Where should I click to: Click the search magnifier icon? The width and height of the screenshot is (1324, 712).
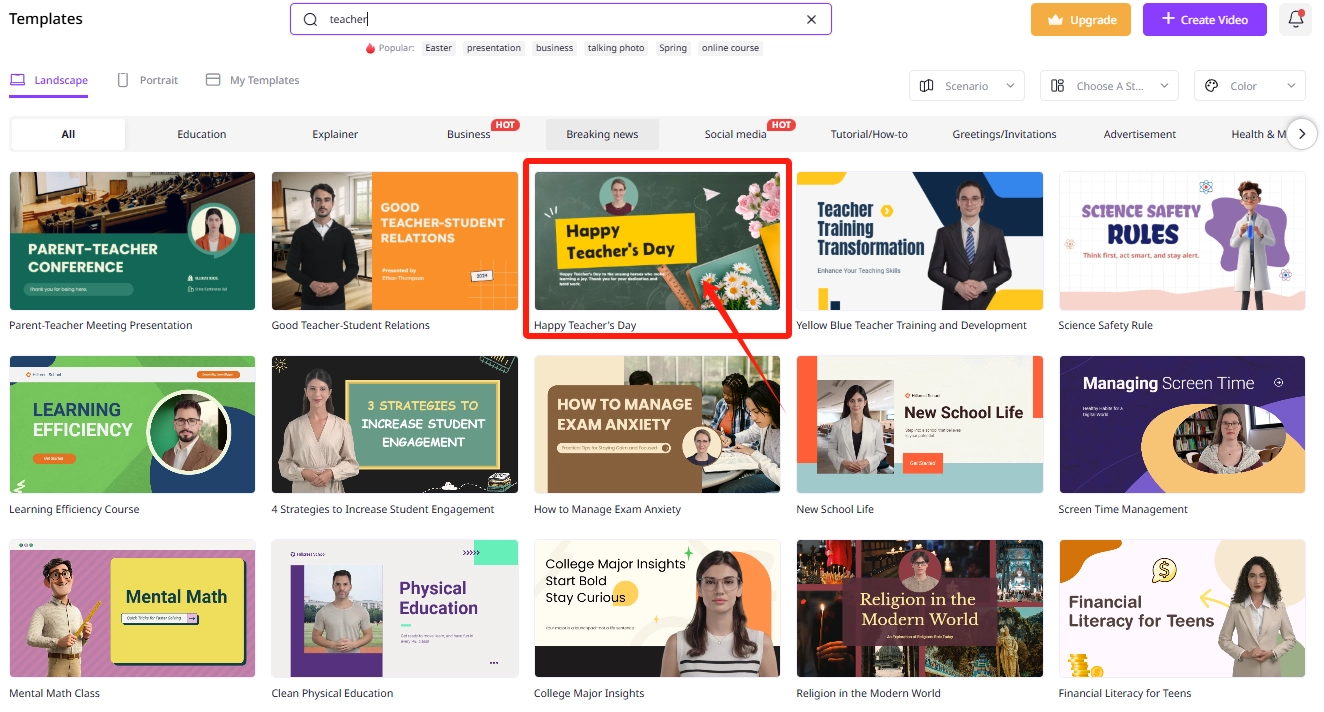[310, 20]
